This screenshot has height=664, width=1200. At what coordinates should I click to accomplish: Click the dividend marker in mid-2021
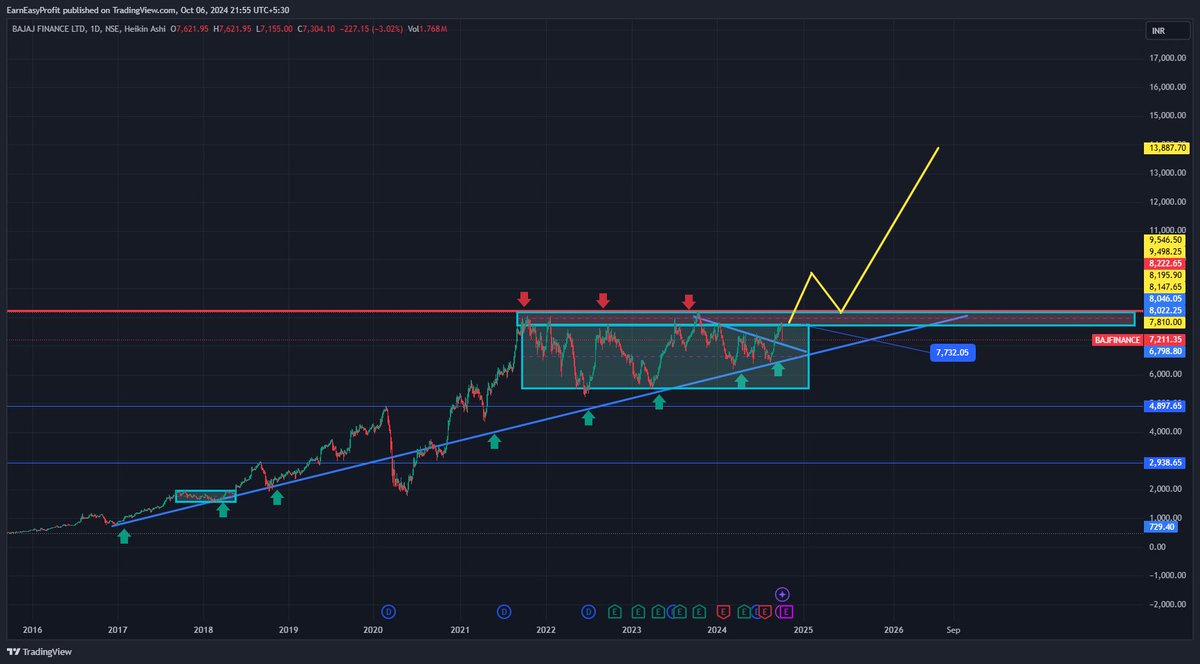pos(505,610)
